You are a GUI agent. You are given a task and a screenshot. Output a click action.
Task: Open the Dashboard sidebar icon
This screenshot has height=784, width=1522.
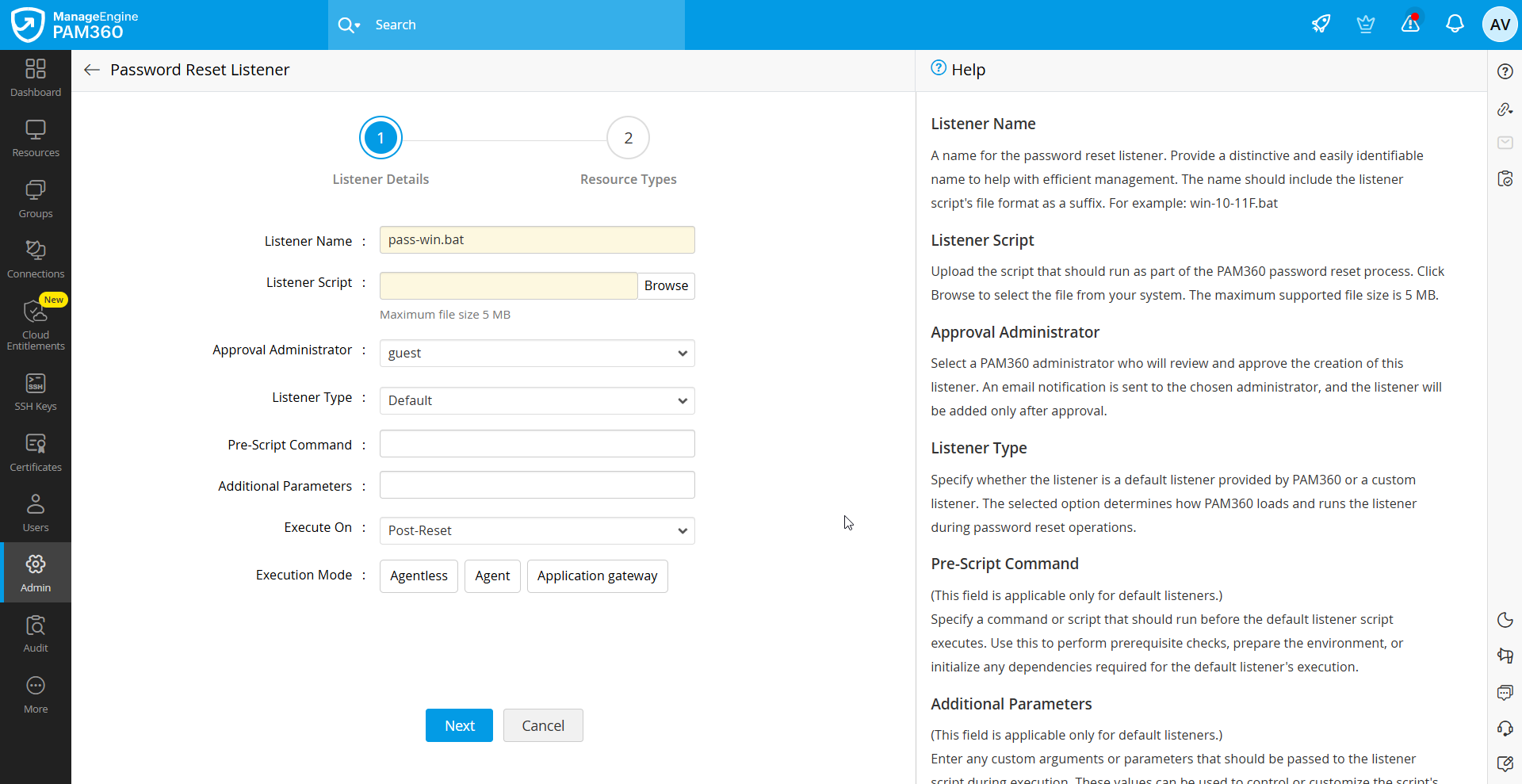36,78
